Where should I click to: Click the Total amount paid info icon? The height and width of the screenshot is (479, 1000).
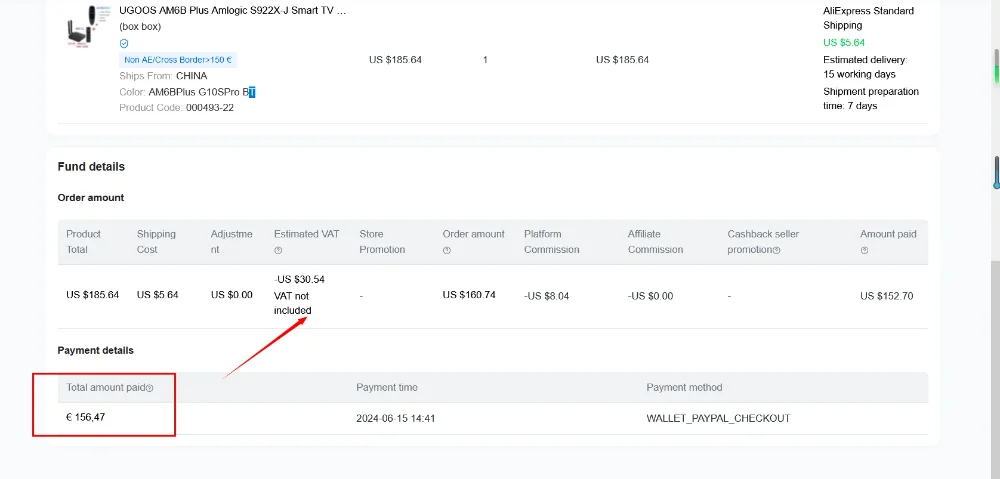point(150,388)
